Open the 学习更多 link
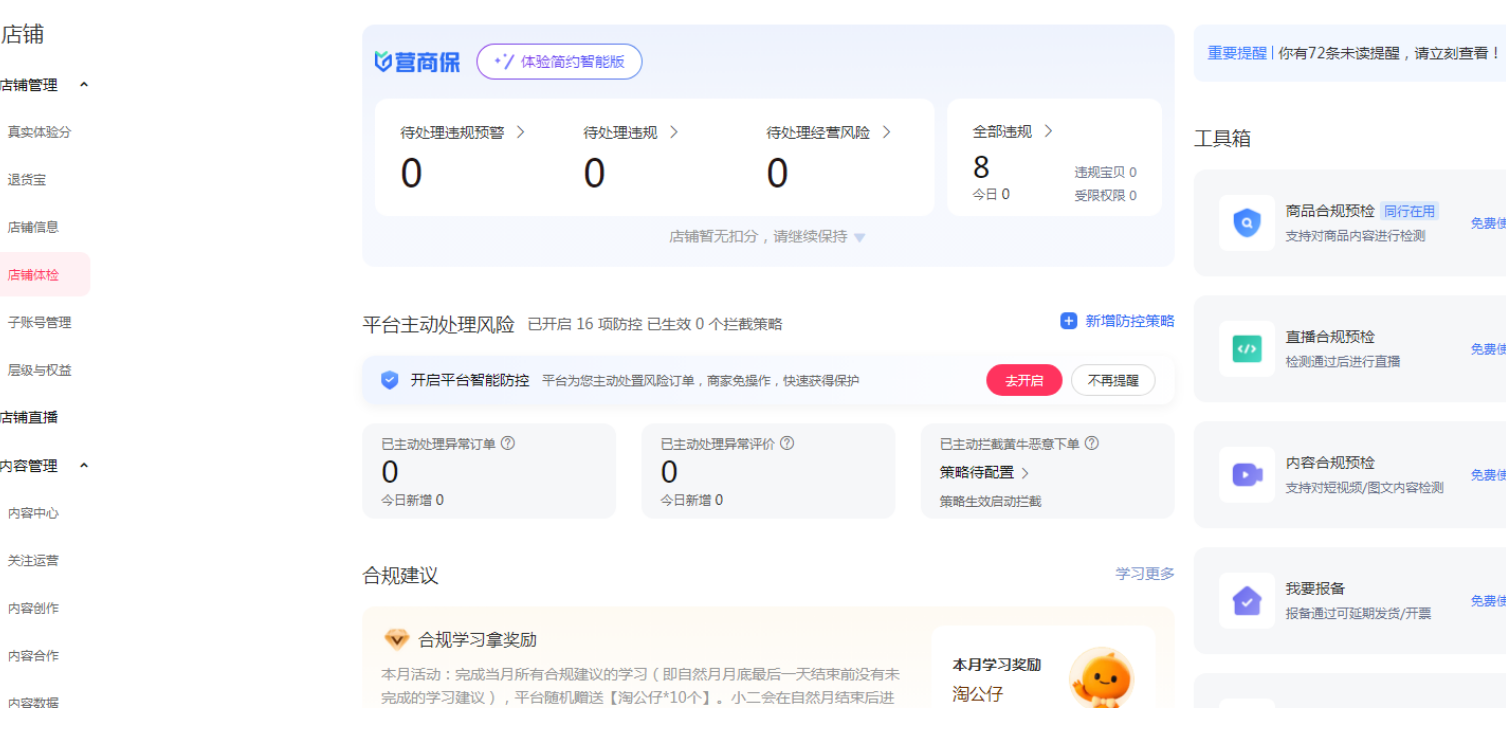Image resolution: width=1506 pixels, height=753 pixels. point(1144,574)
